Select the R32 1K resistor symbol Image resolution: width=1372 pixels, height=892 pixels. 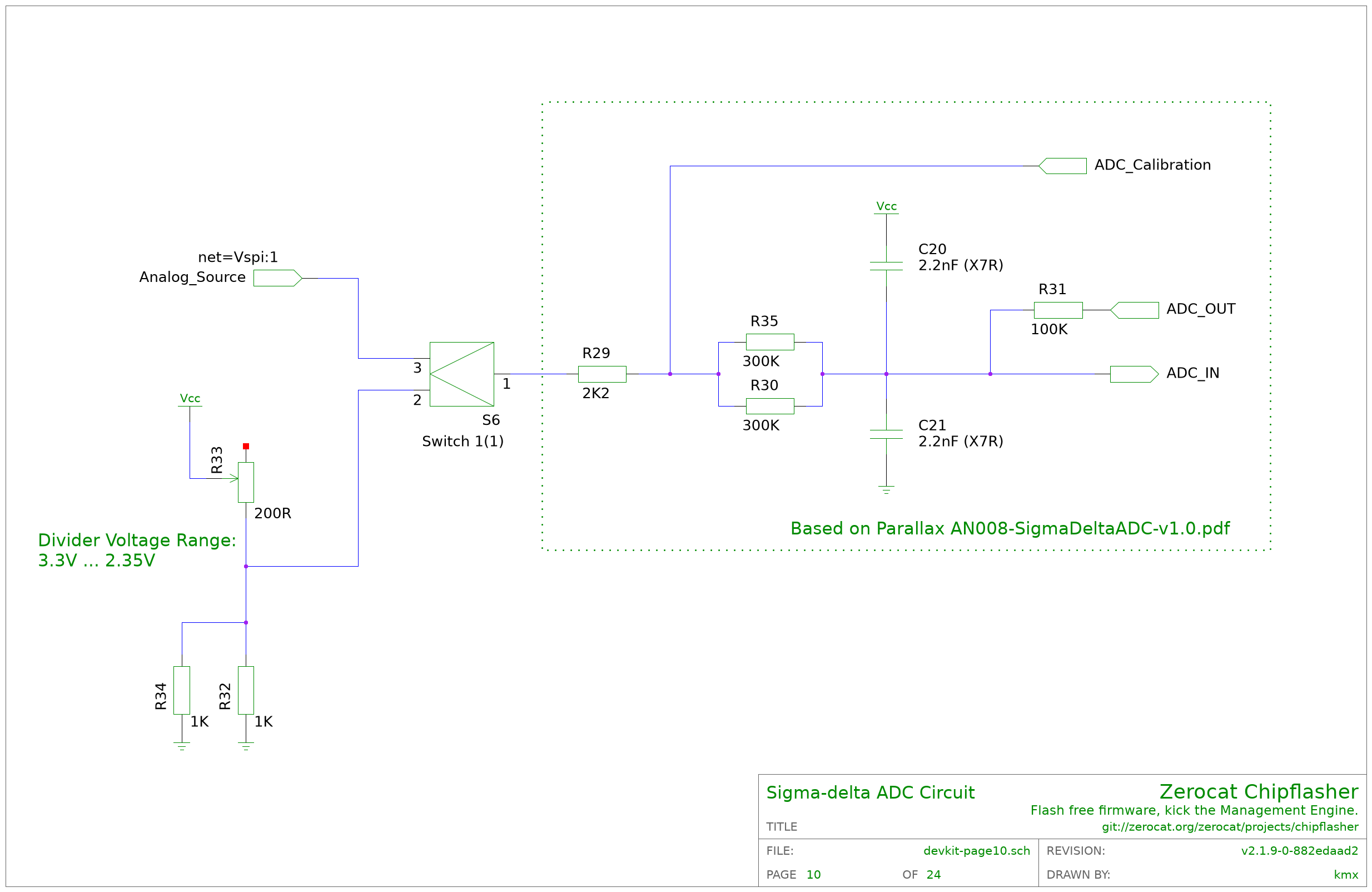point(246,690)
